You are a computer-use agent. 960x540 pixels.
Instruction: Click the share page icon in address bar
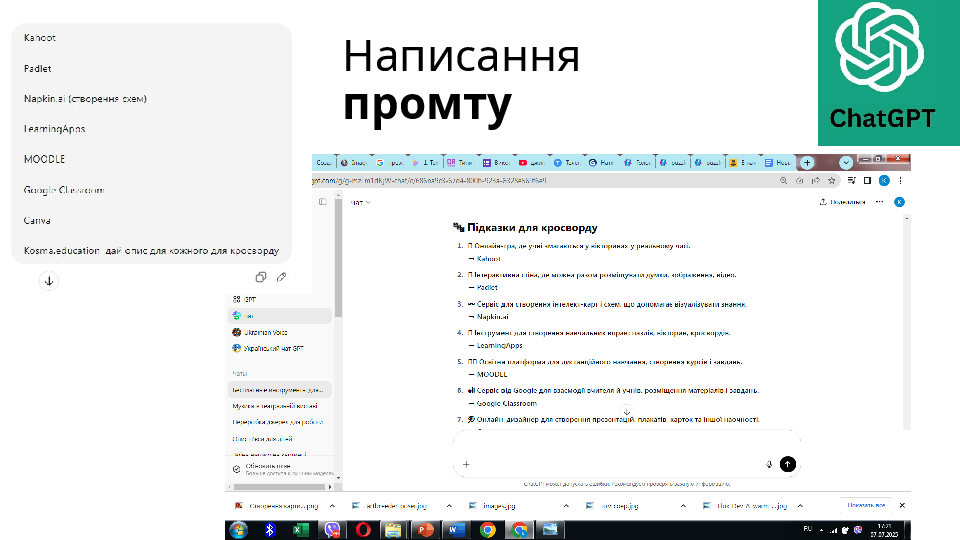(816, 181)
